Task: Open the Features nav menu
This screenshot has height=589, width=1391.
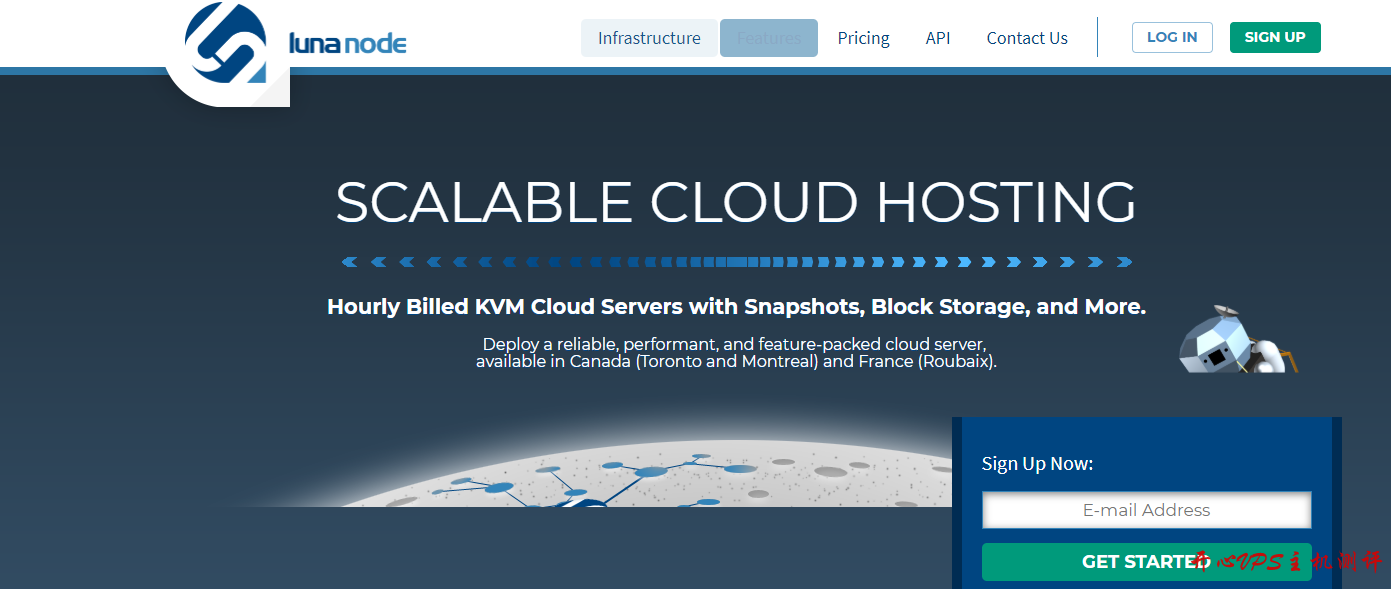Action: [x=768, y=38]
